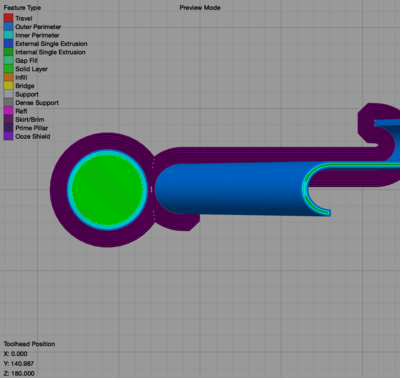This screenshot has height=378, width=400.
Task: Click the Preview Mode label
Action: point(200,8)
